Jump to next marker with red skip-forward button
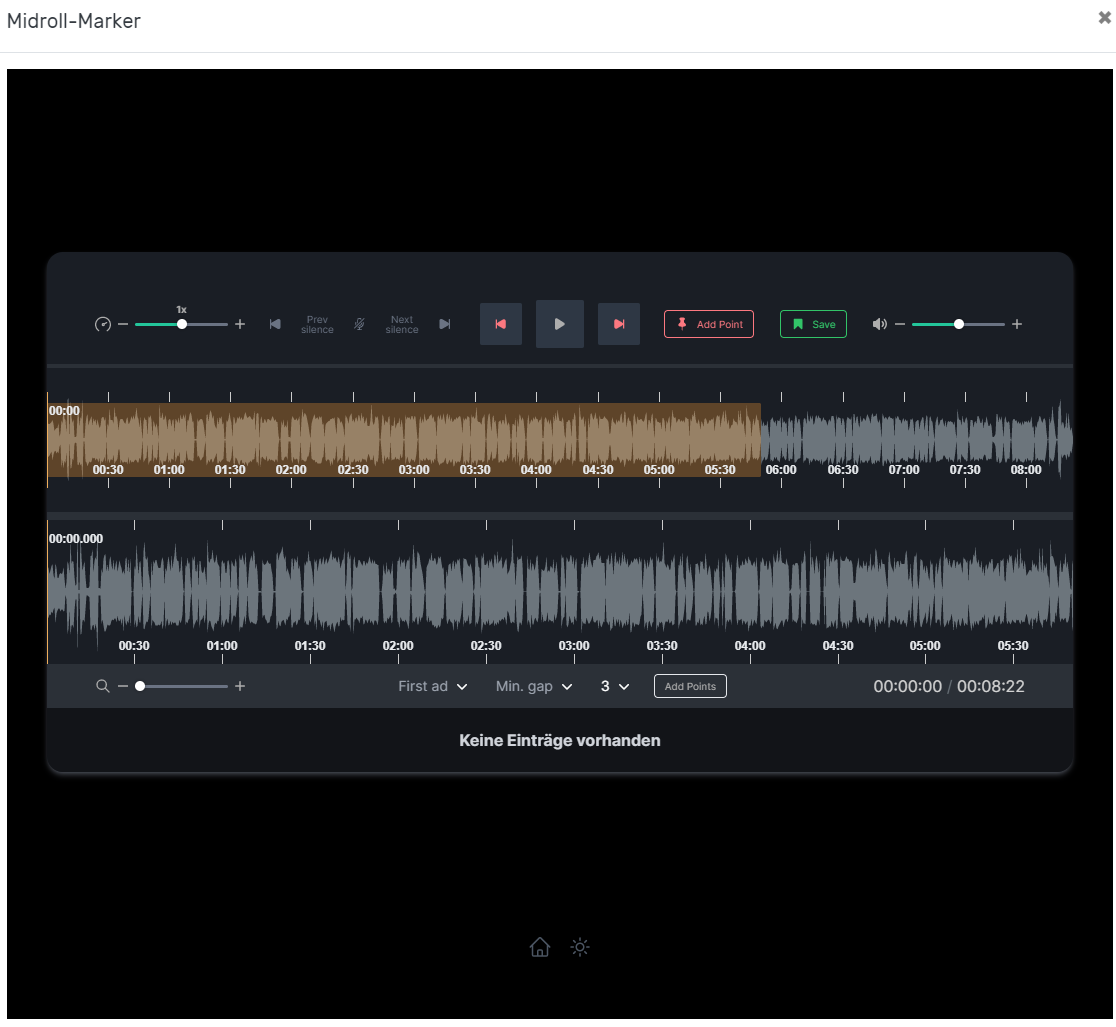The image size is (1116, 1027). click(618, 324)
